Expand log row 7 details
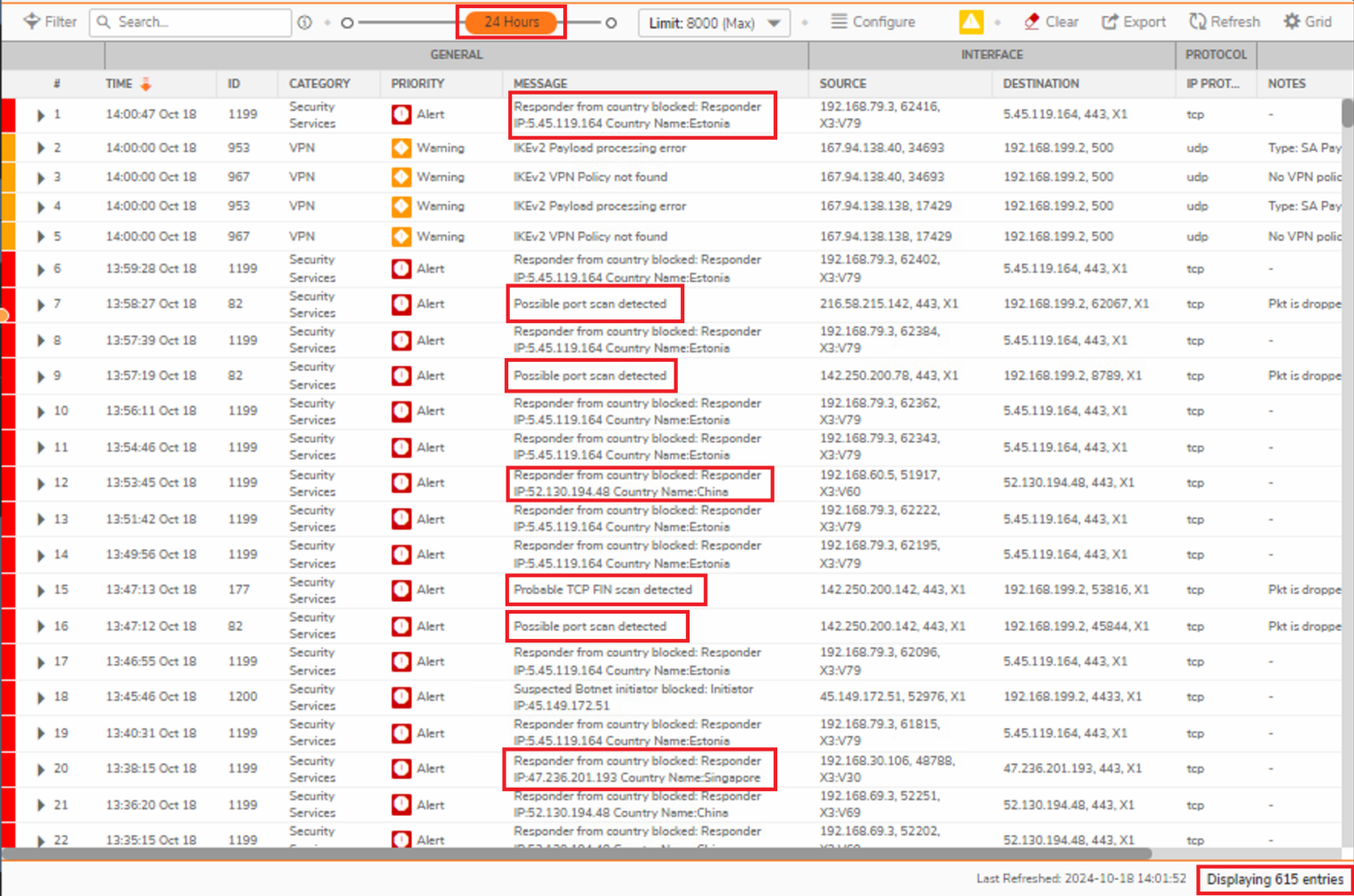This screenshot has height=896, width=1354. pos(41,305)
